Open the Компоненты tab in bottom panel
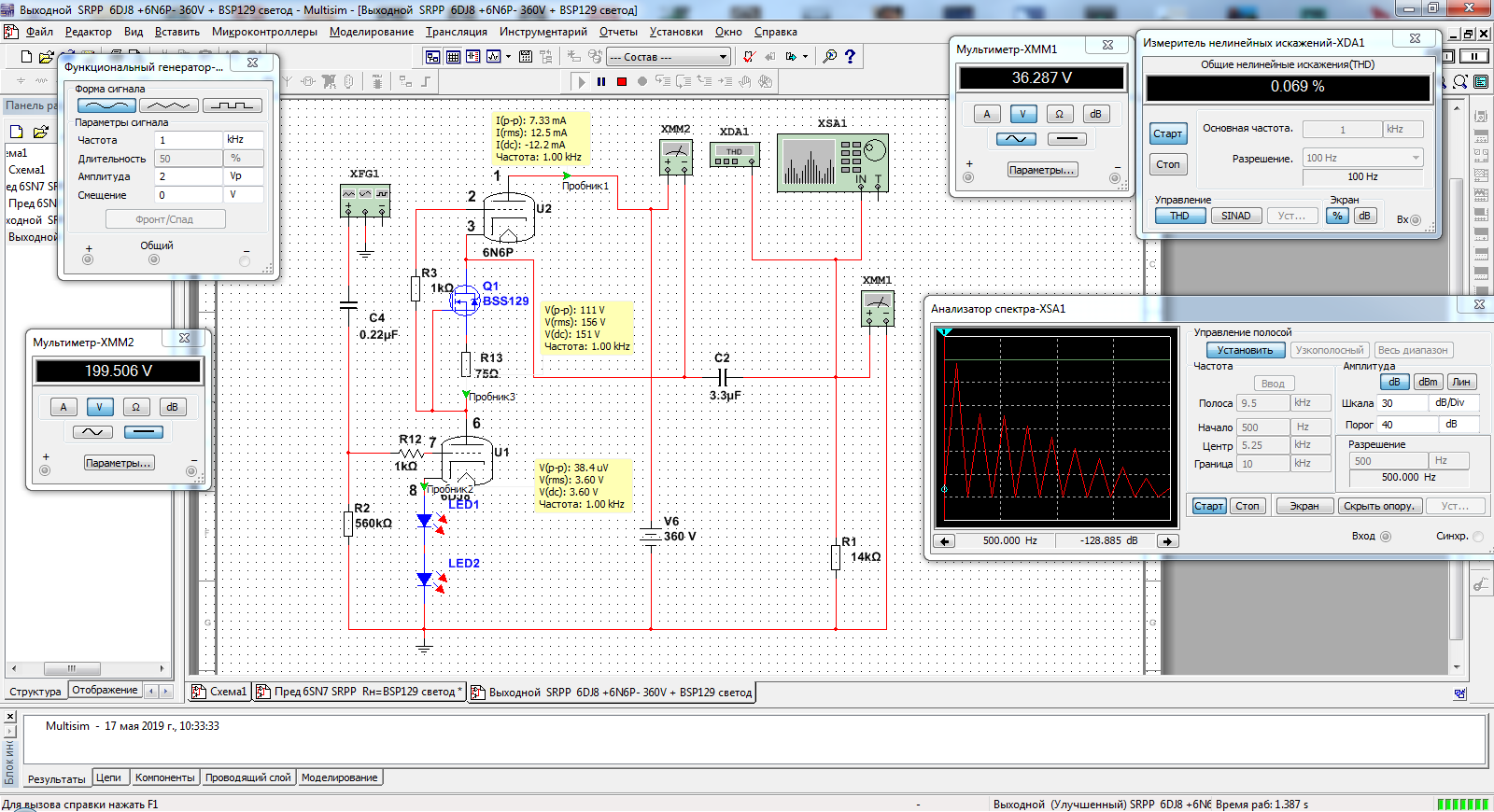The width and height of the screenshot is (1494, 812). coord(164,777)
